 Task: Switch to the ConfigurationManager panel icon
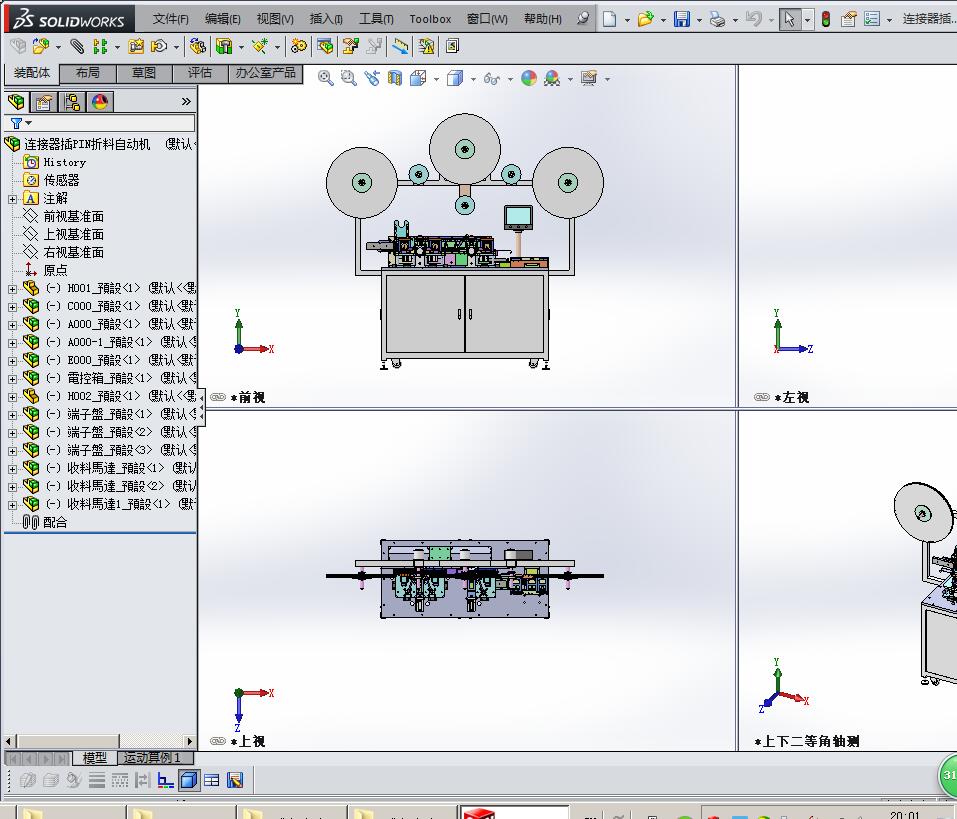70,101
